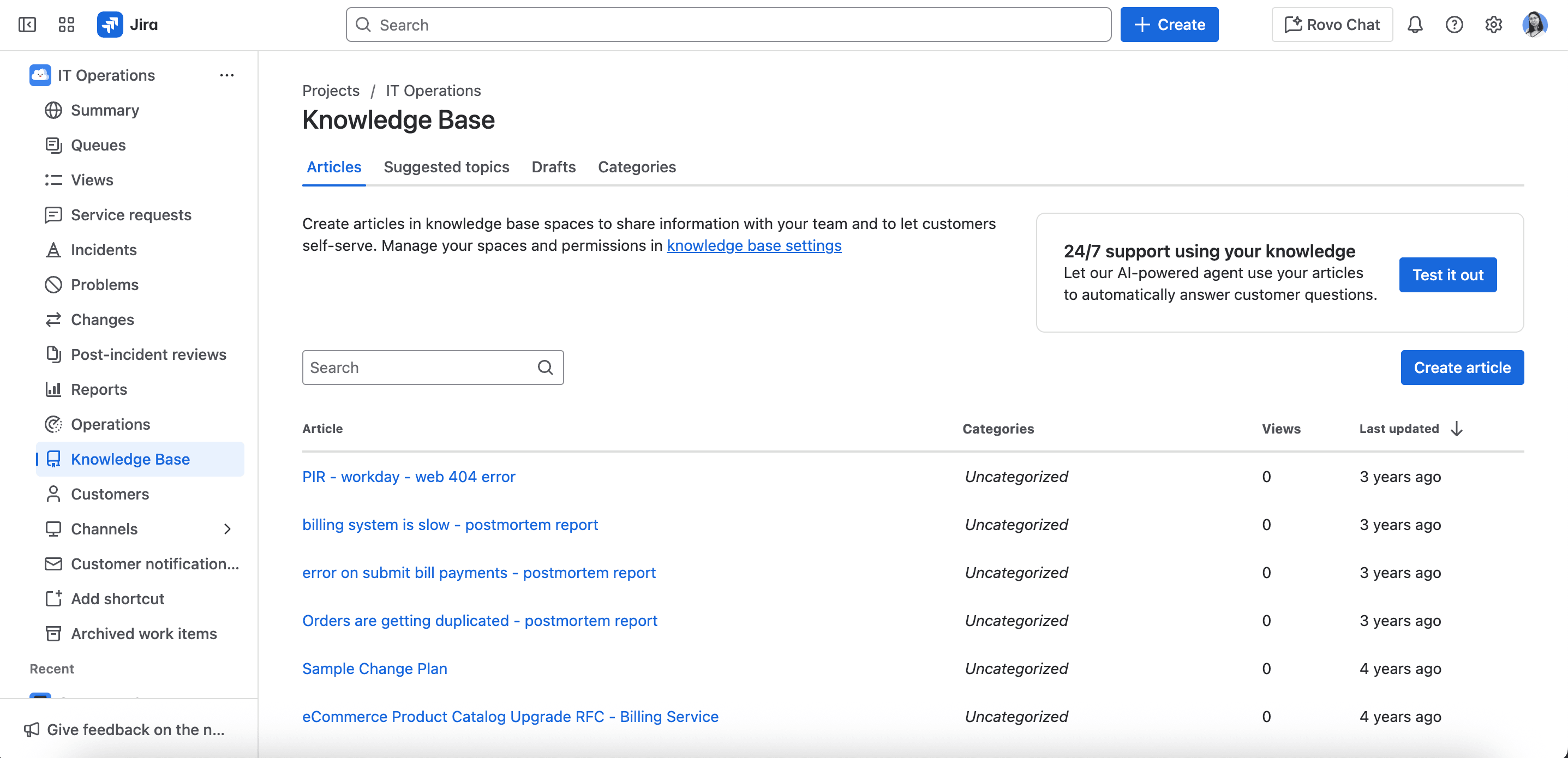Image resolution: width=1568 pixels, height=758 pixels.
Task: Open IT Operations more actions menu
Action: [x=226, y=75]
